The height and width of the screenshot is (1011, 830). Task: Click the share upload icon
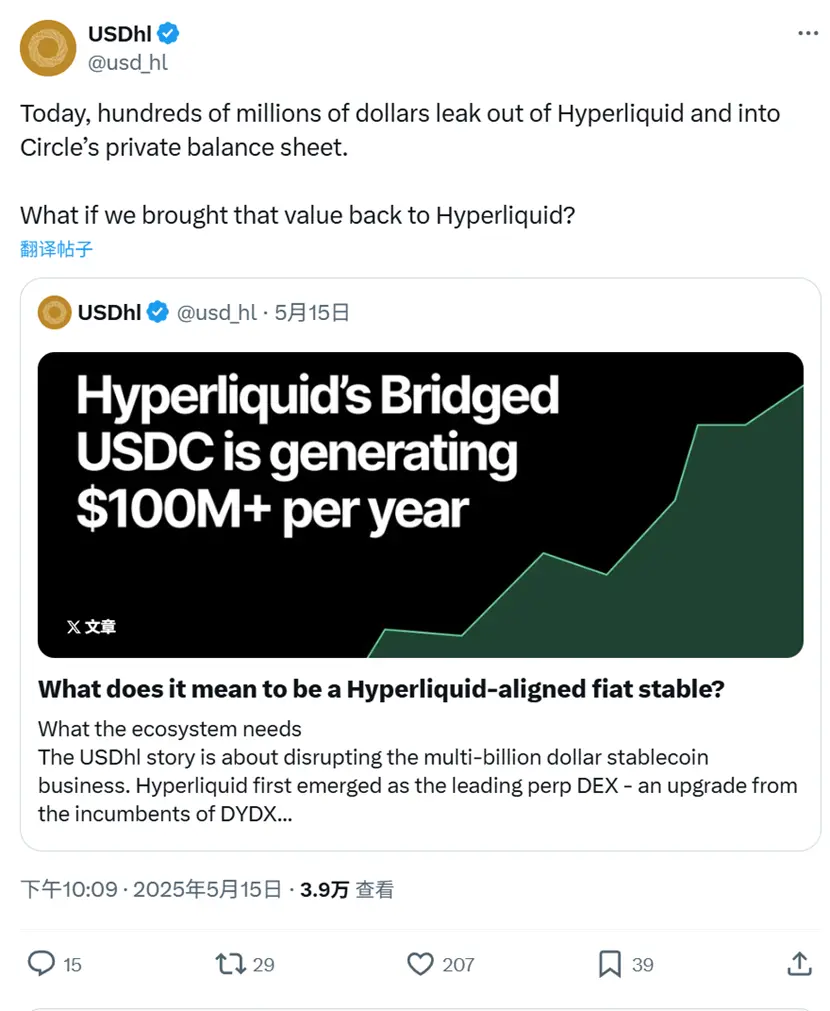[799, 964]
